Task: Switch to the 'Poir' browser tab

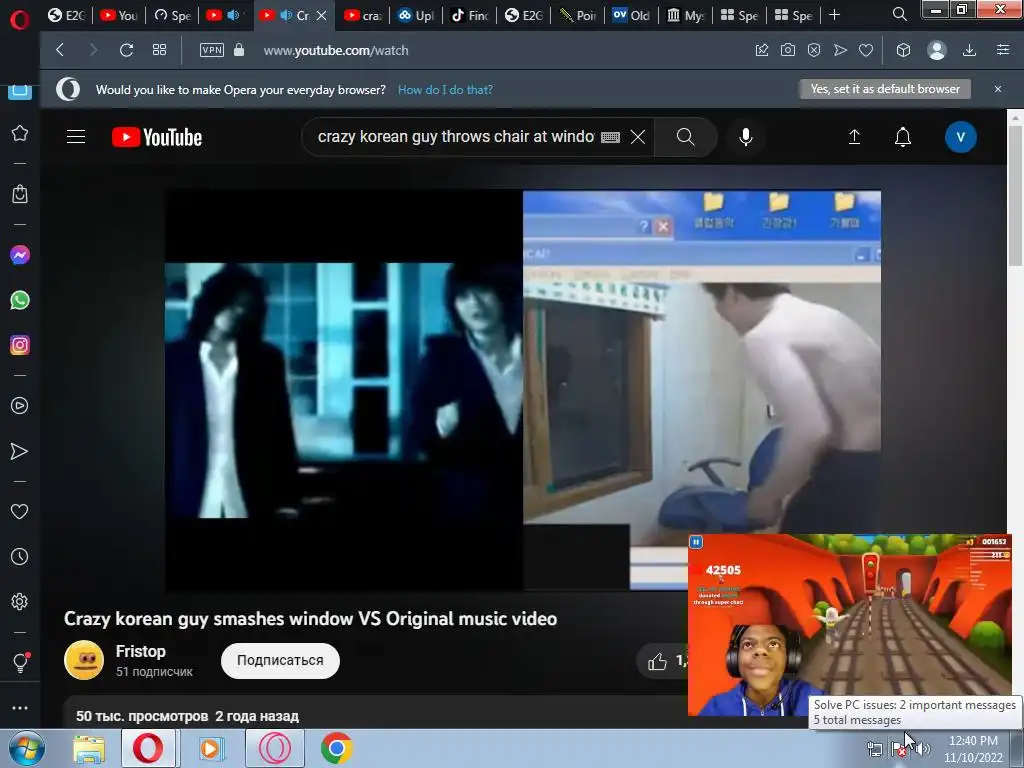Action: coord(578,15)
